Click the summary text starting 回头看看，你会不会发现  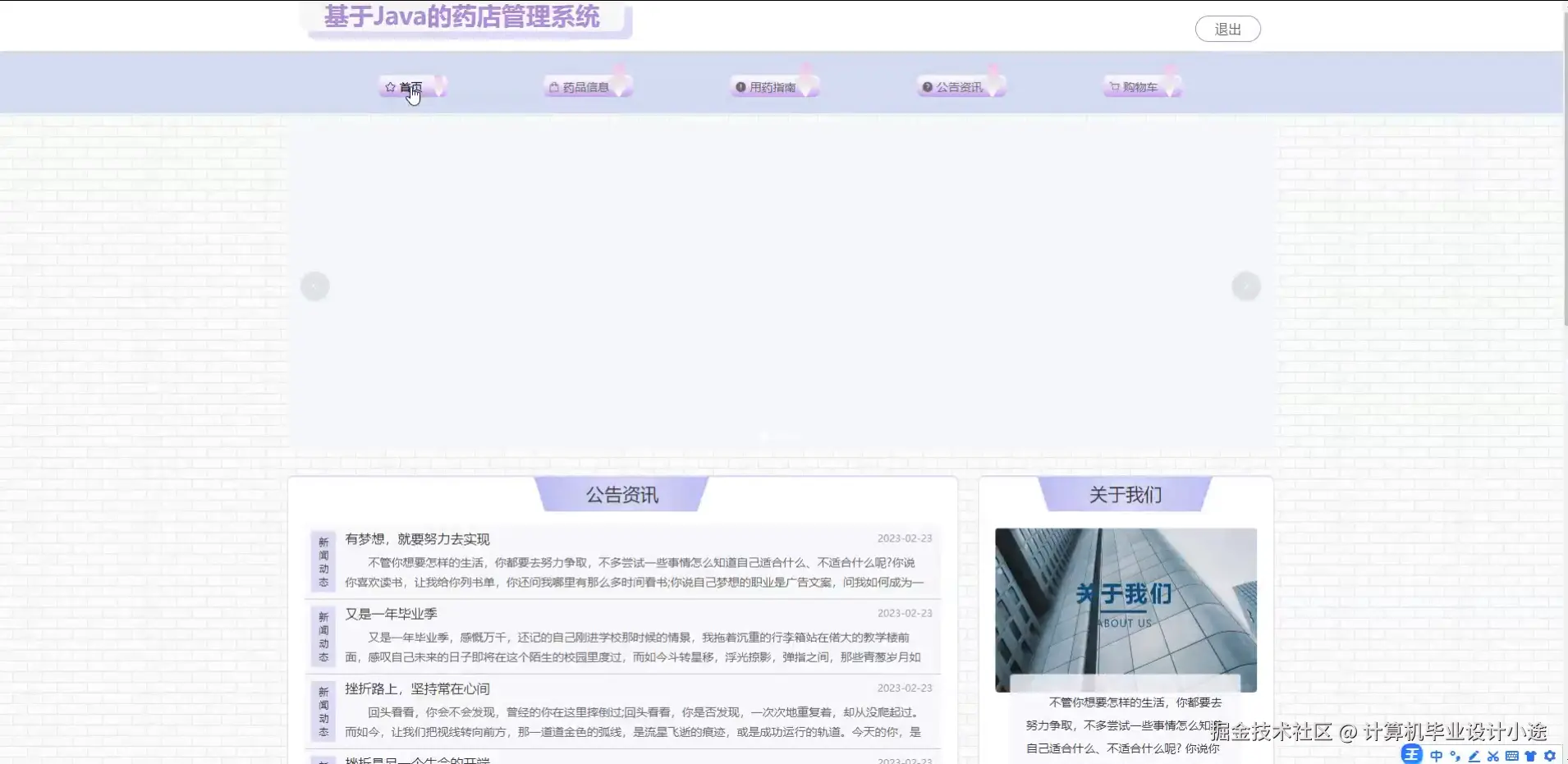[633, 722]
